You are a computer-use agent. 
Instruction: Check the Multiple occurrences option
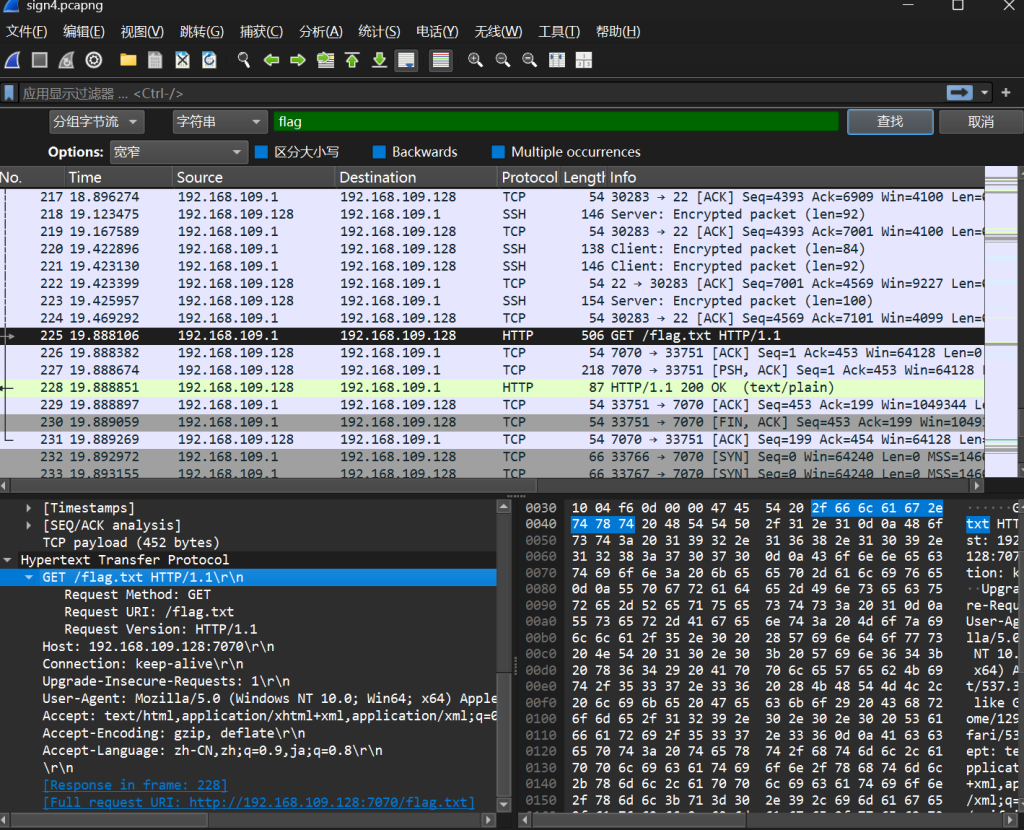click(x=498, y=152)
